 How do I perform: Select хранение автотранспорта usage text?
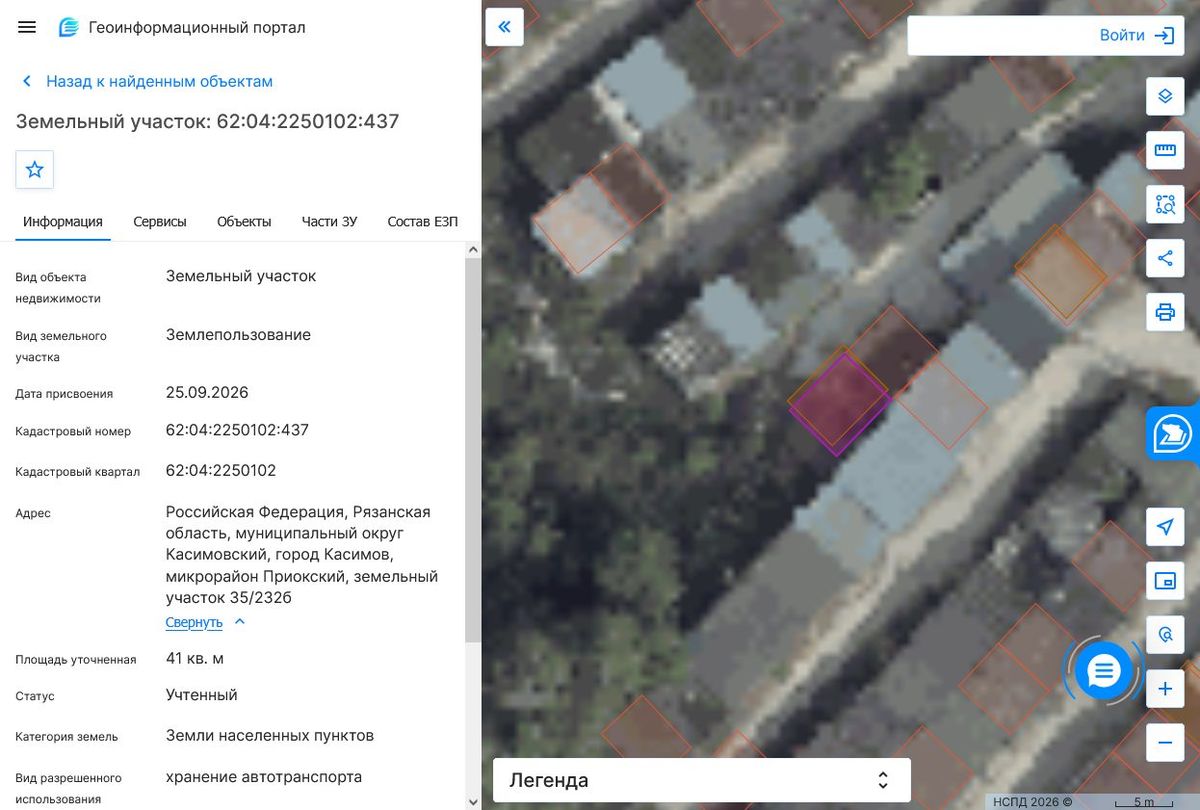coord(264,776)
